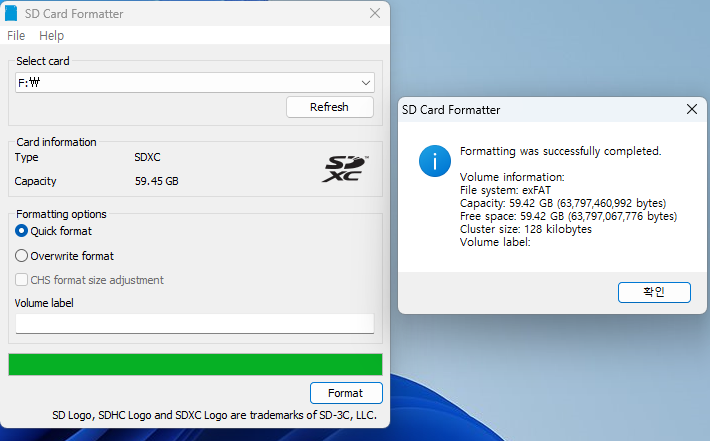Click the 'Volume information:' heading in the dialog
Screen dimensions: 710x441
point(512,177)
